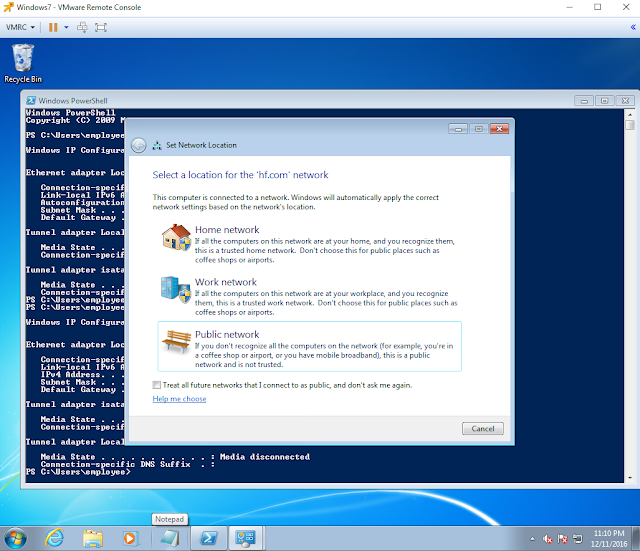This screenshot has width=640, height=551.
Task: Click the Work network building icon
Action: pyautogui.click(x=176, y=289)
